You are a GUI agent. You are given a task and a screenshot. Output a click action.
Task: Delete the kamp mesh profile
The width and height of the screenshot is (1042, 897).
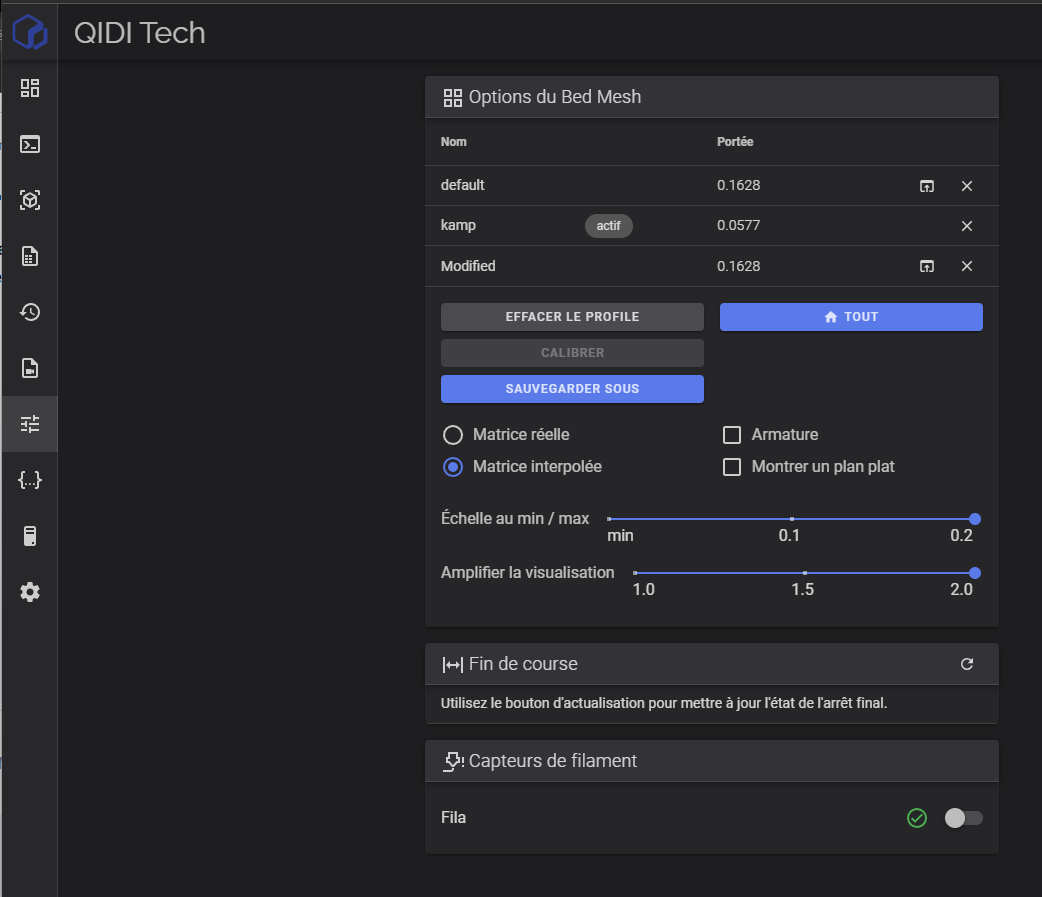tap(967, 226)
